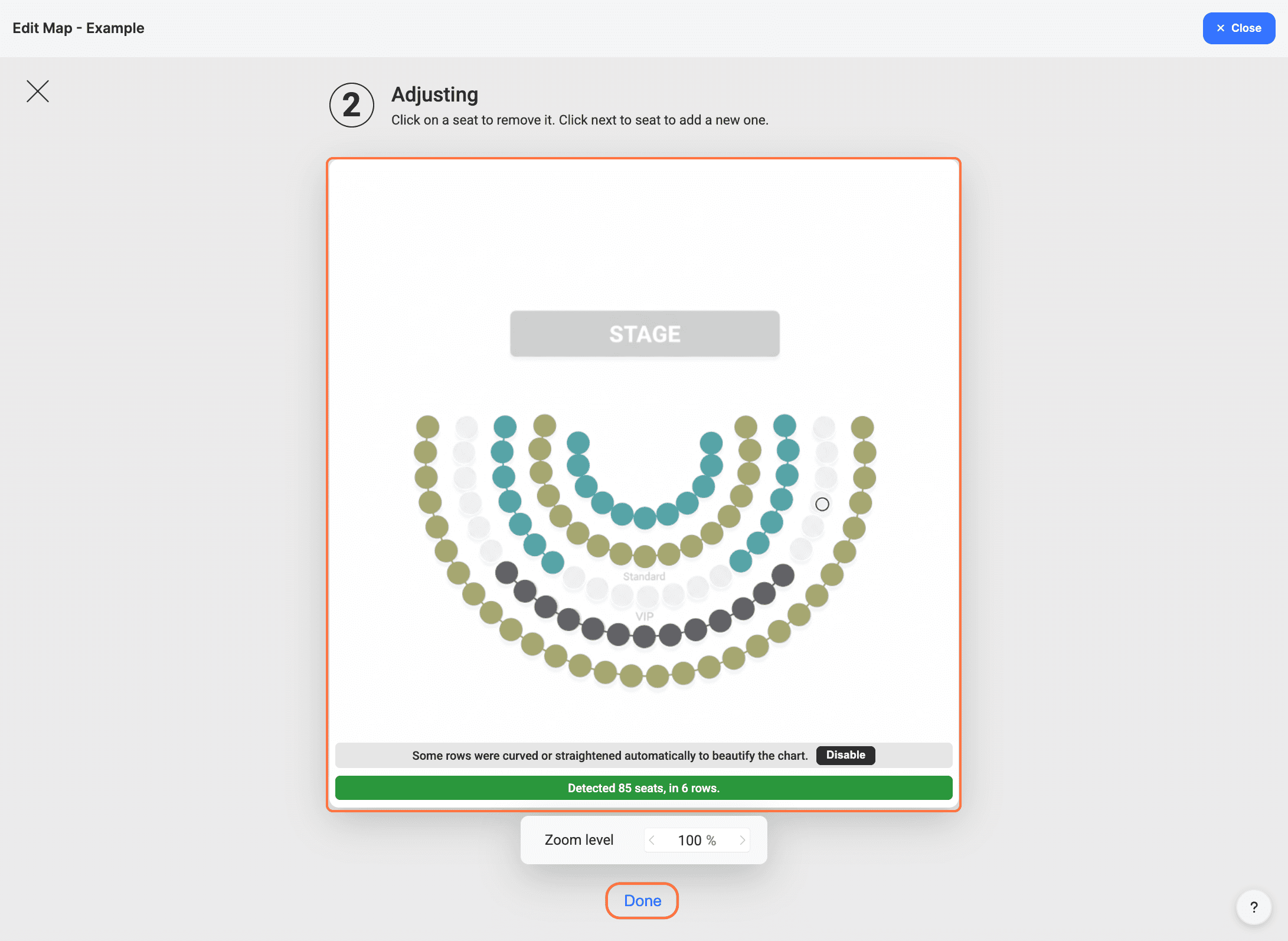Click the VIP section label
The image size is (1288, 941).
[644, 616]
